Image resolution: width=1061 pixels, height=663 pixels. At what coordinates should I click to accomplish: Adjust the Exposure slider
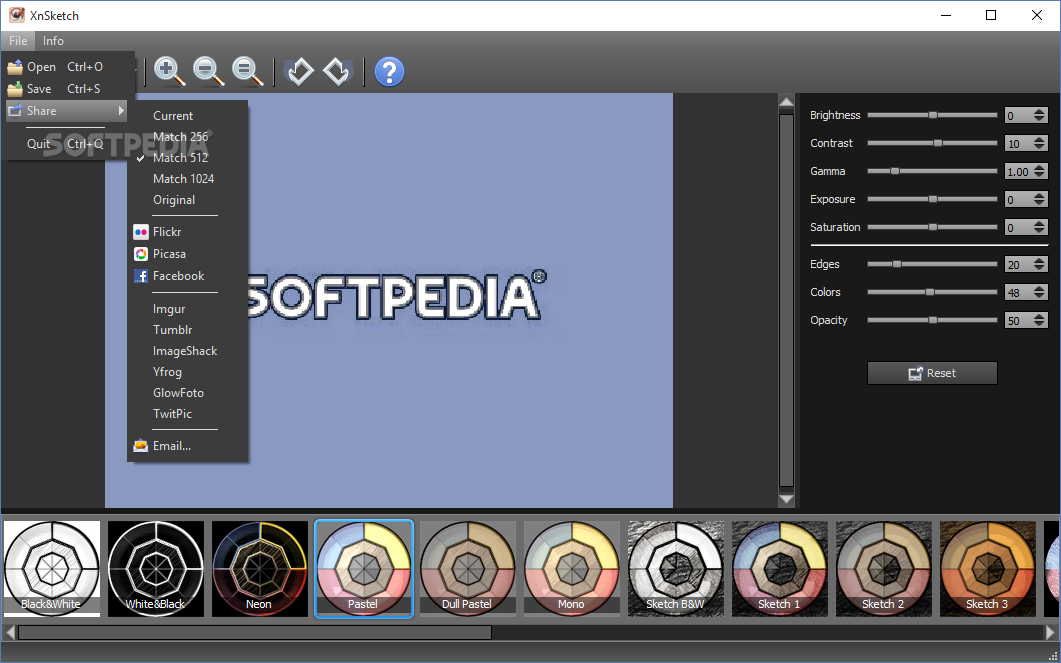pos(932,199)
